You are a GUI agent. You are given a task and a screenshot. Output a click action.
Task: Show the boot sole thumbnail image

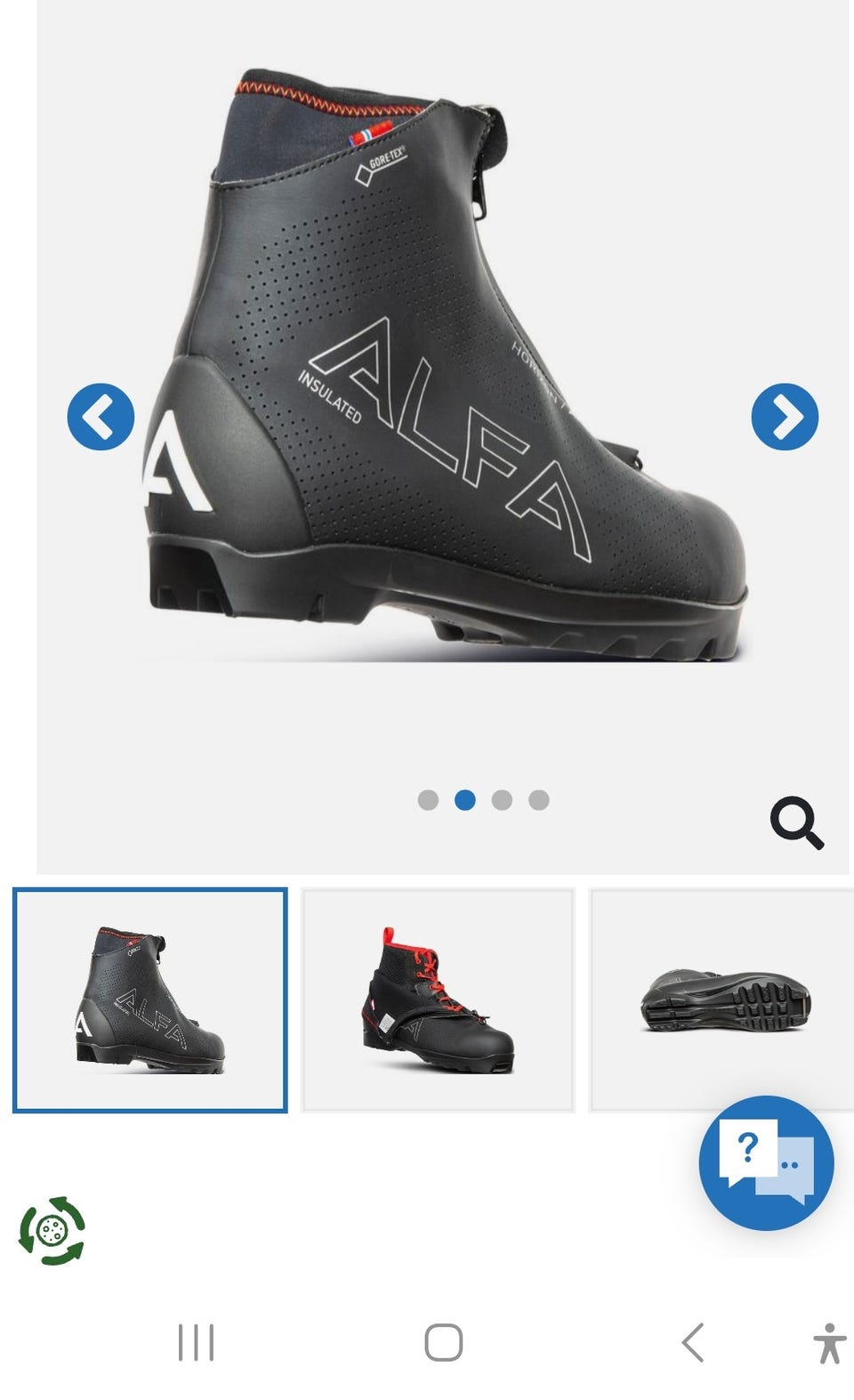tap(722, 999)
